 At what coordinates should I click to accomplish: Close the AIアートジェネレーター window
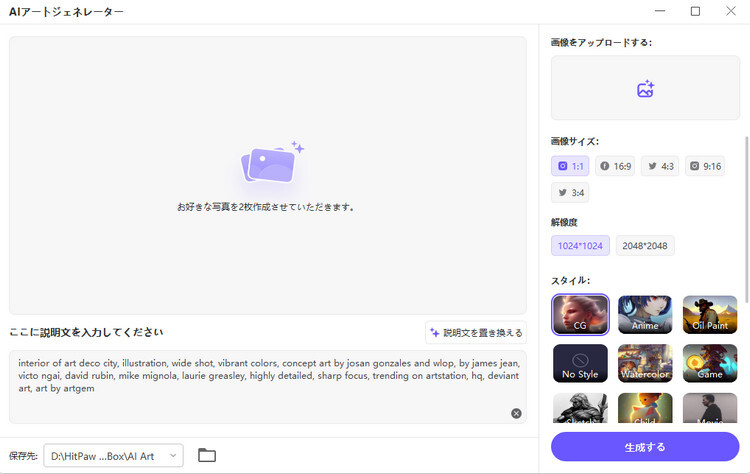click(x=731, y=11)
